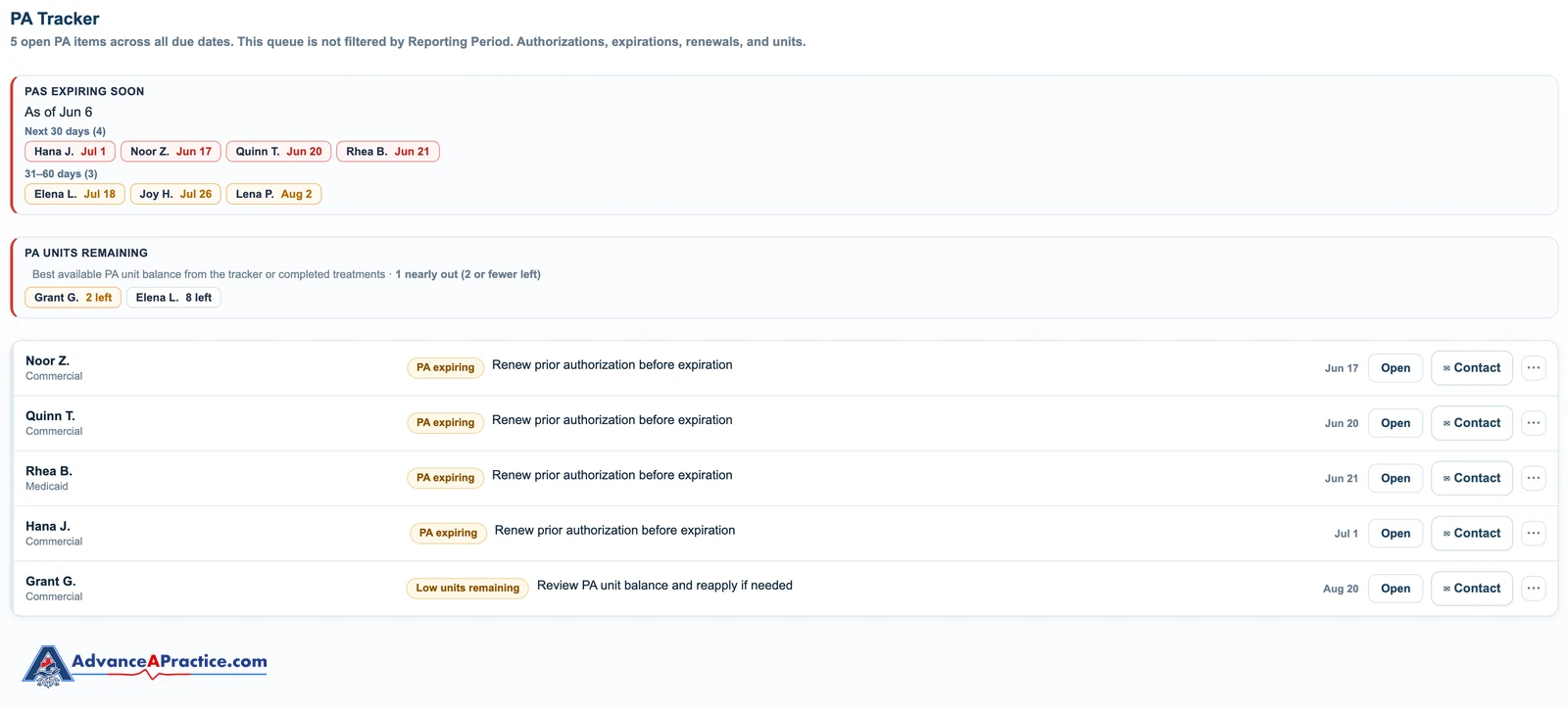1568x710 pixels.
Task: Click the Grant G. patient name in list
Action: point(51,582)
